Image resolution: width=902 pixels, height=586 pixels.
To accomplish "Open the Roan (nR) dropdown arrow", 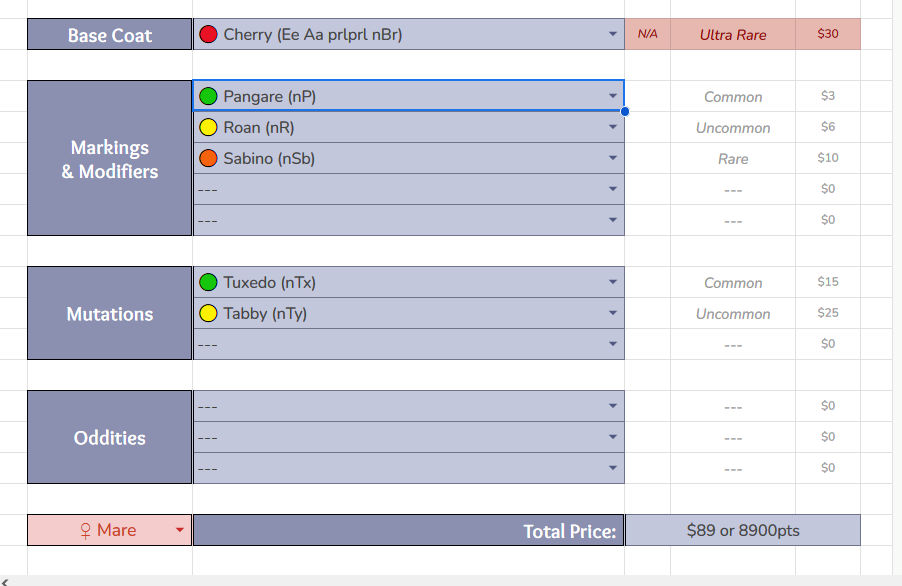I will coord(613,128).
